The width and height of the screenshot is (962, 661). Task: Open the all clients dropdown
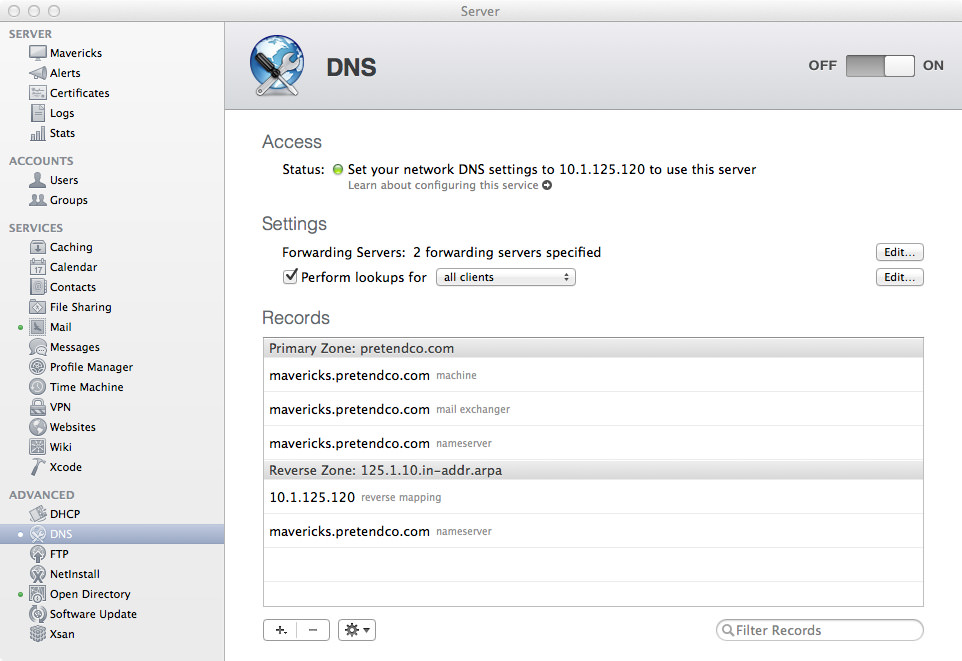506,277
